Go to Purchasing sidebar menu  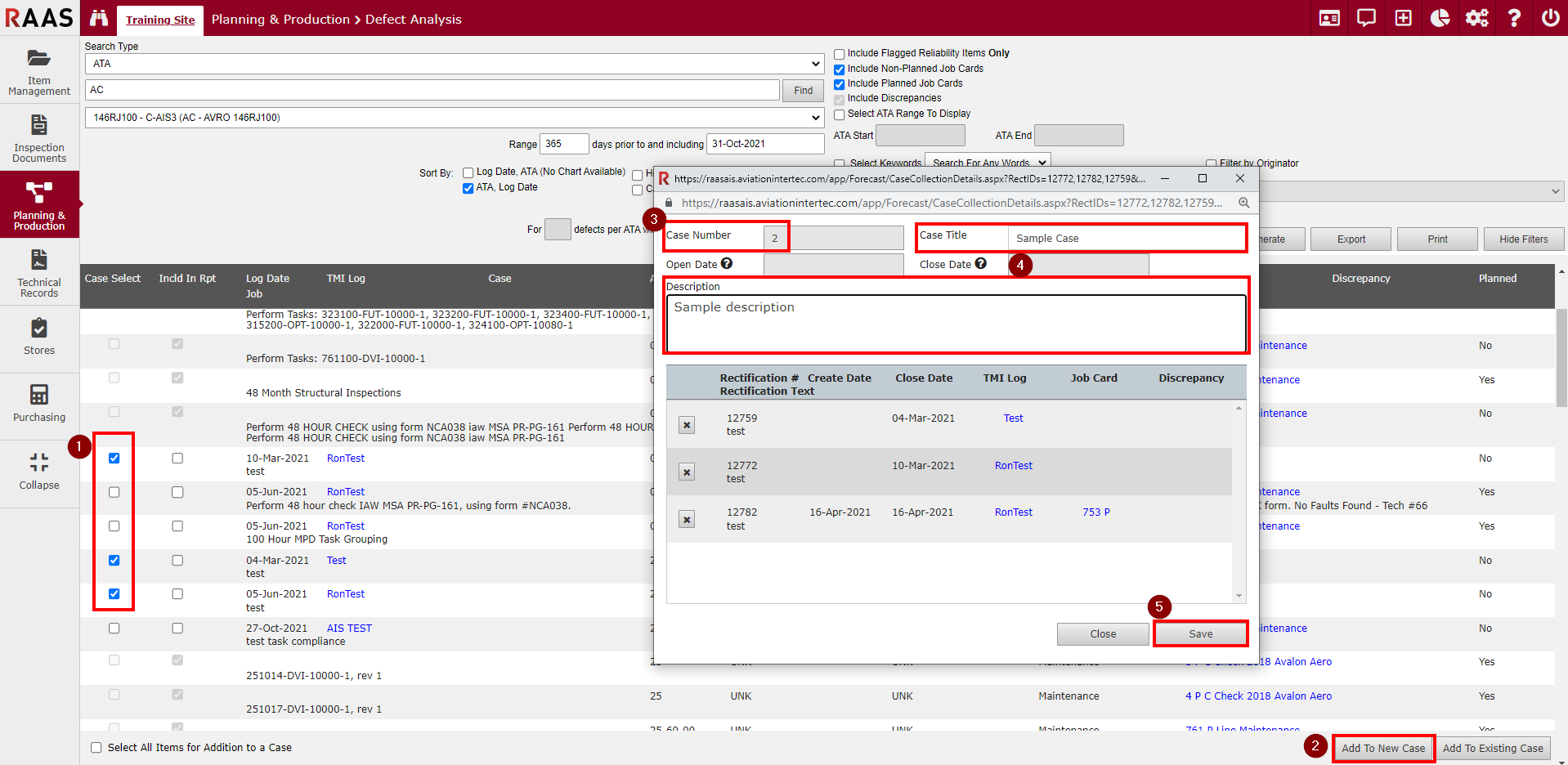coord(39,404)
